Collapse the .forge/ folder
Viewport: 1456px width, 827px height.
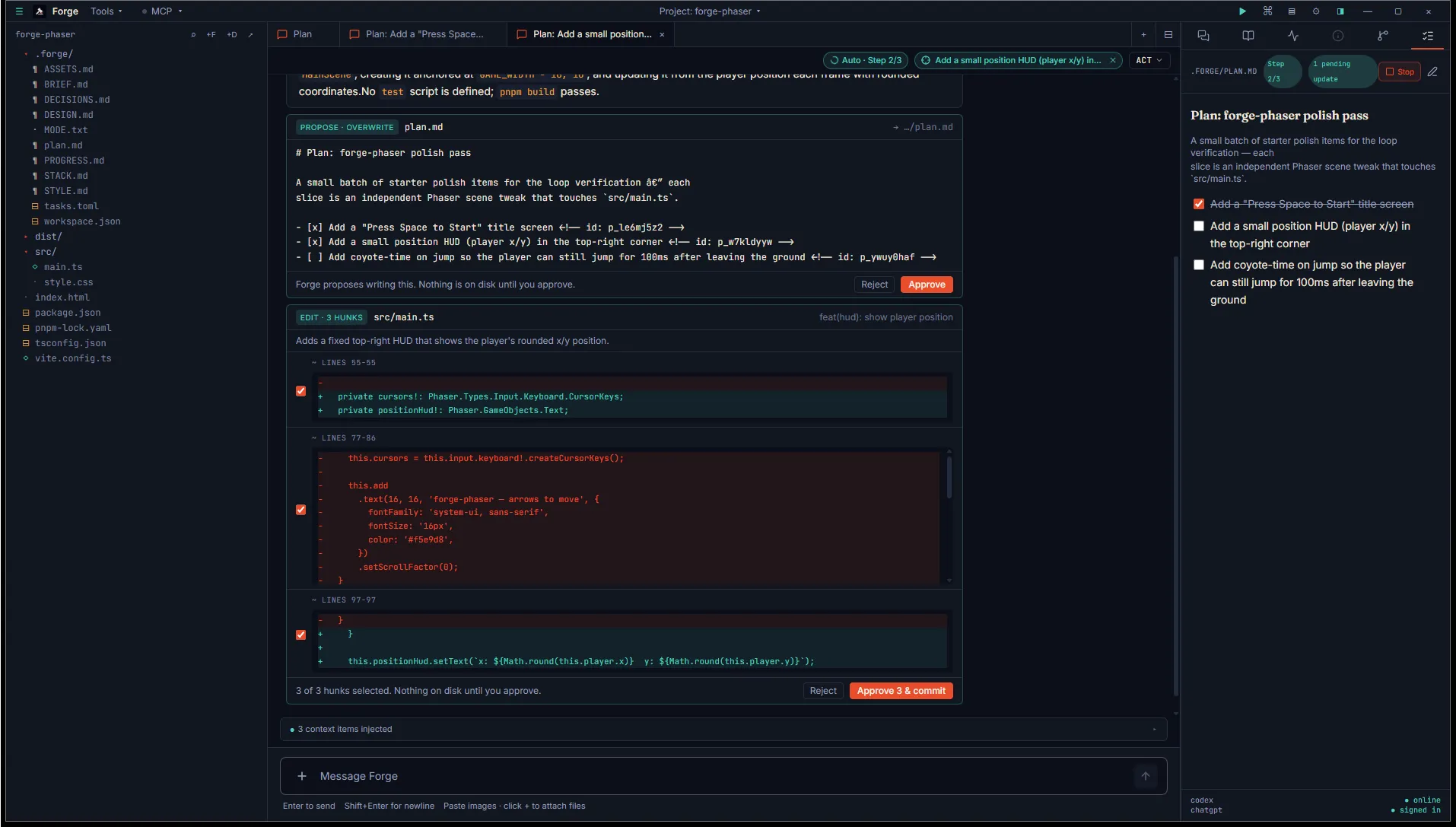click(x=53, y=54)
